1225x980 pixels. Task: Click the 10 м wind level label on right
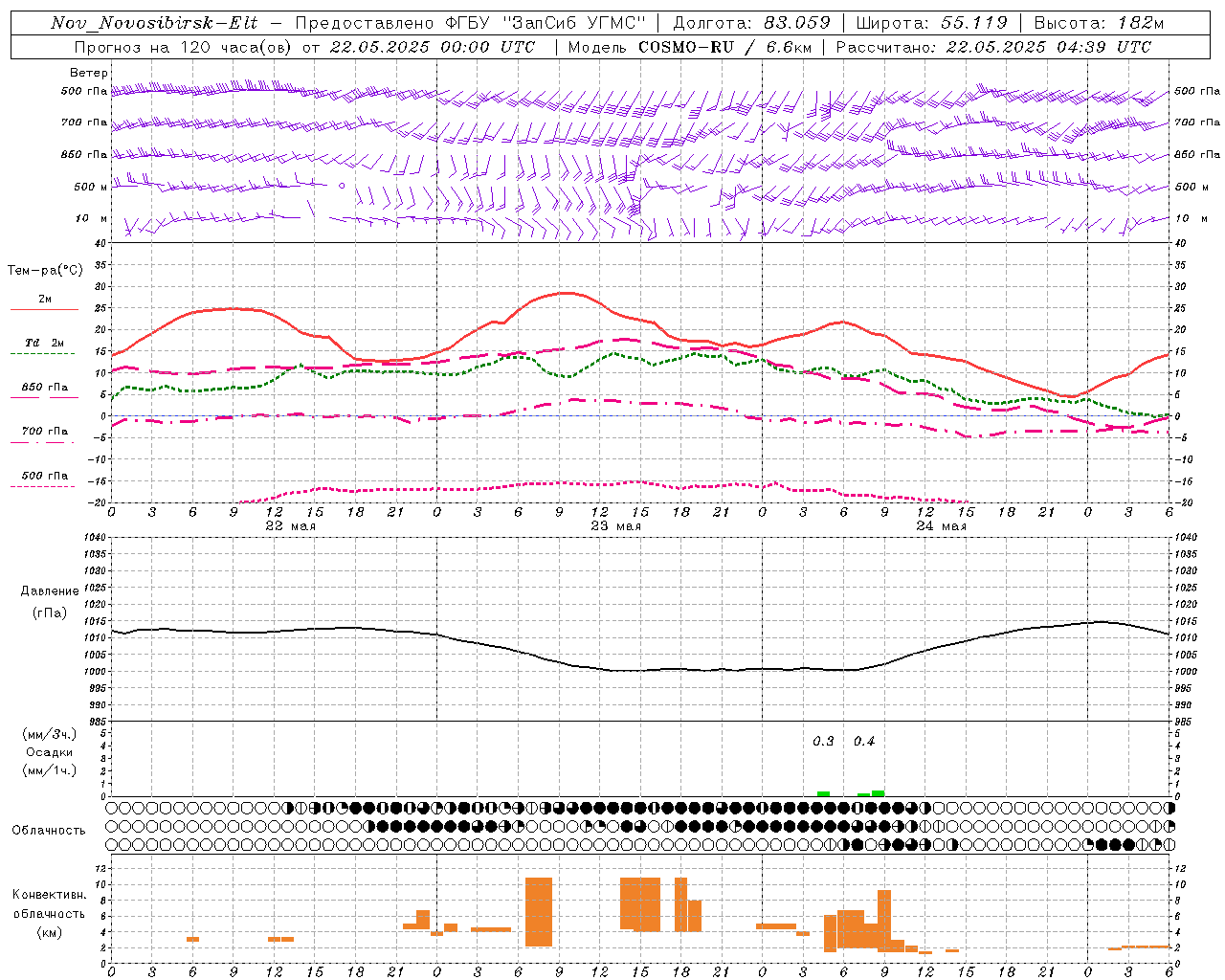[1190, 218]
